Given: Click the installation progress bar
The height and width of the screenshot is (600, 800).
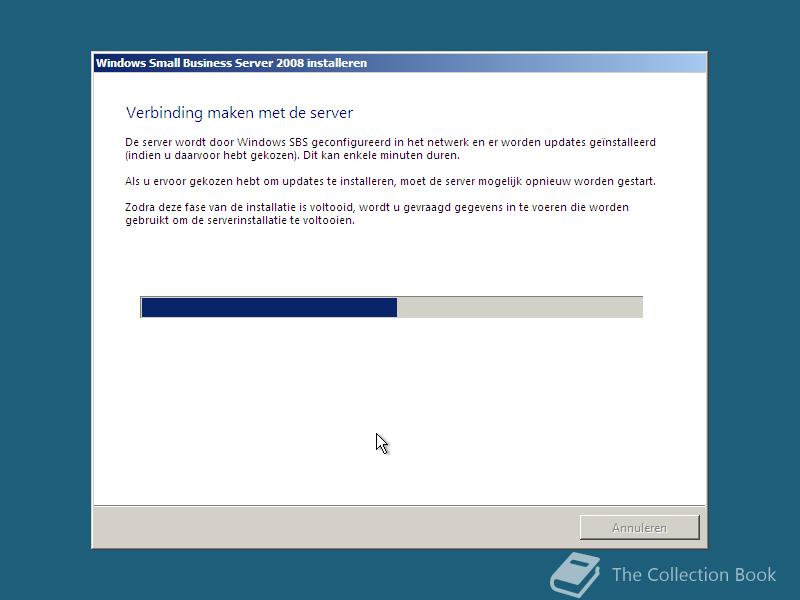Looking at the screenshot, I should click(x=391, y=307).
